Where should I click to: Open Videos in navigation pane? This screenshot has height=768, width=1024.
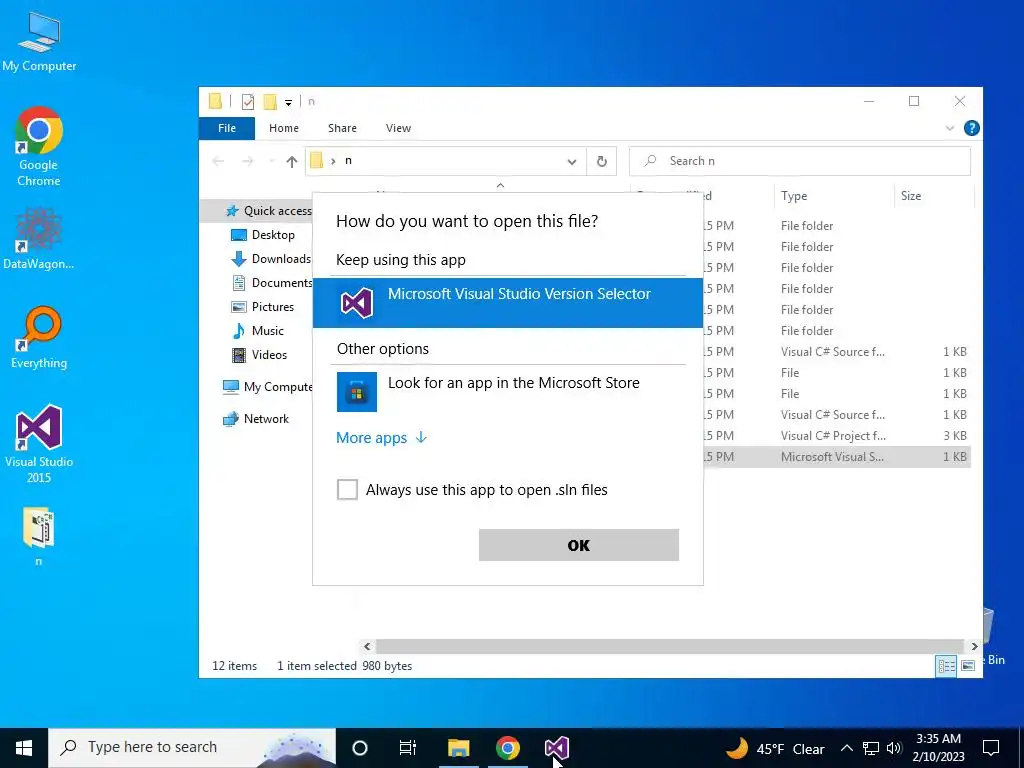coord(259,355)
